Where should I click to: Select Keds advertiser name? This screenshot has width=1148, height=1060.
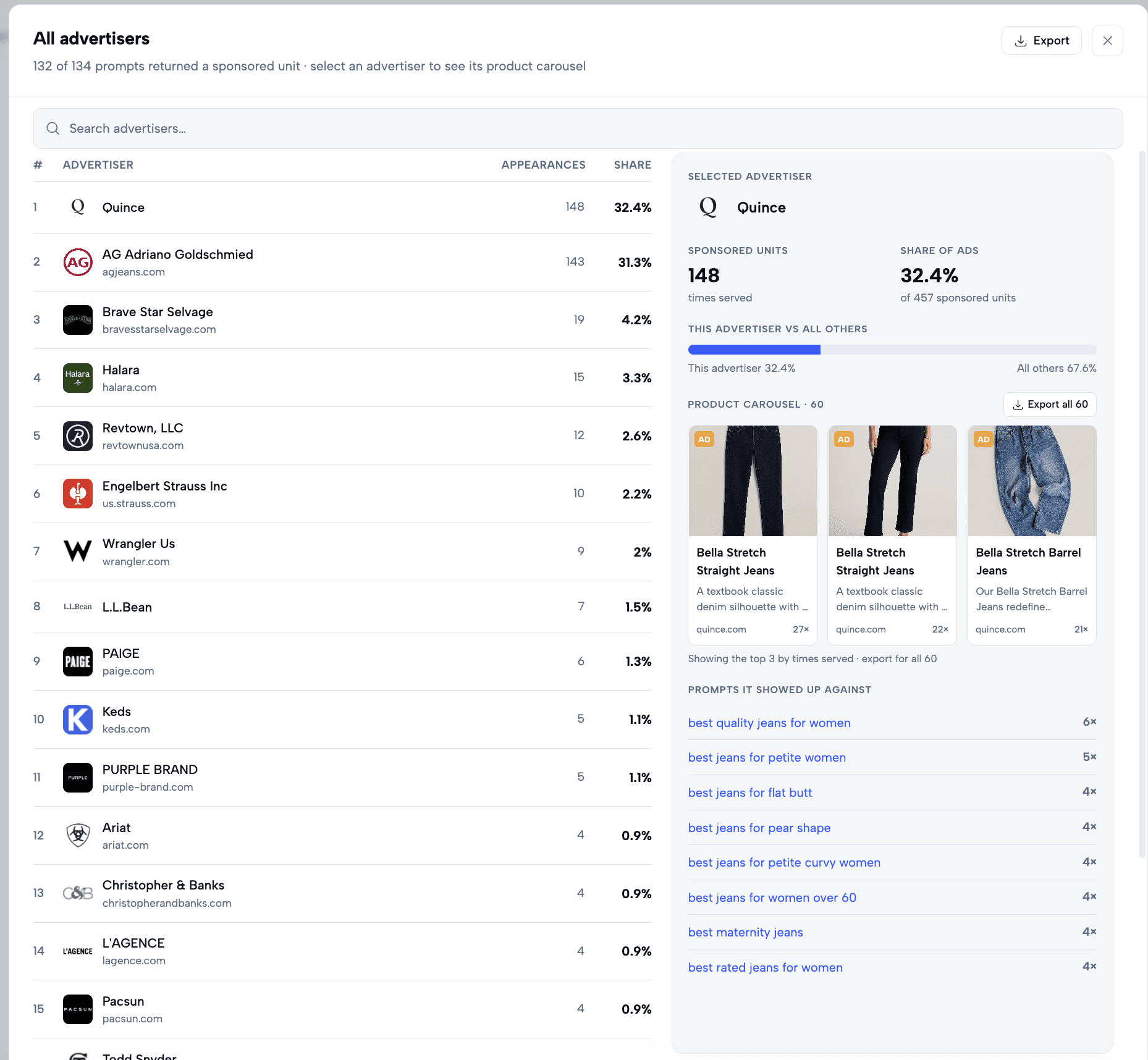(x=117, y=712)
